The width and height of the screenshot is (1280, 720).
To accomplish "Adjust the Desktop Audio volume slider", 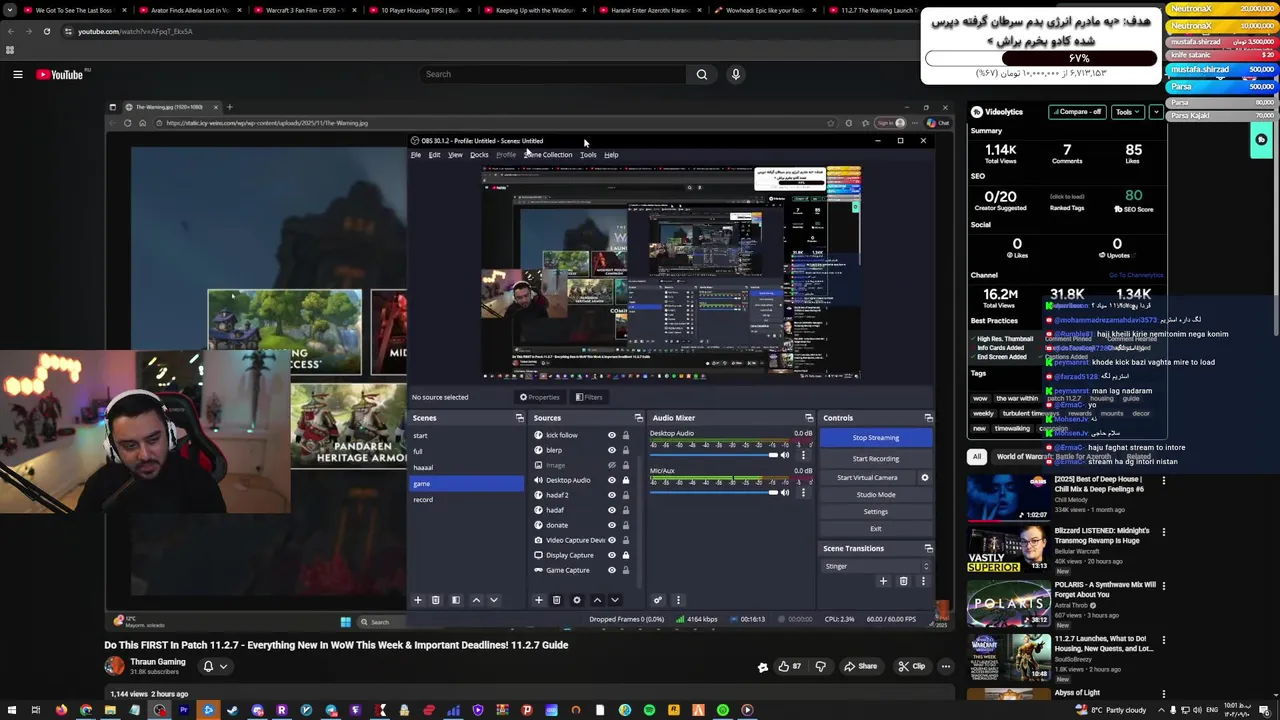I will point(715,455).
